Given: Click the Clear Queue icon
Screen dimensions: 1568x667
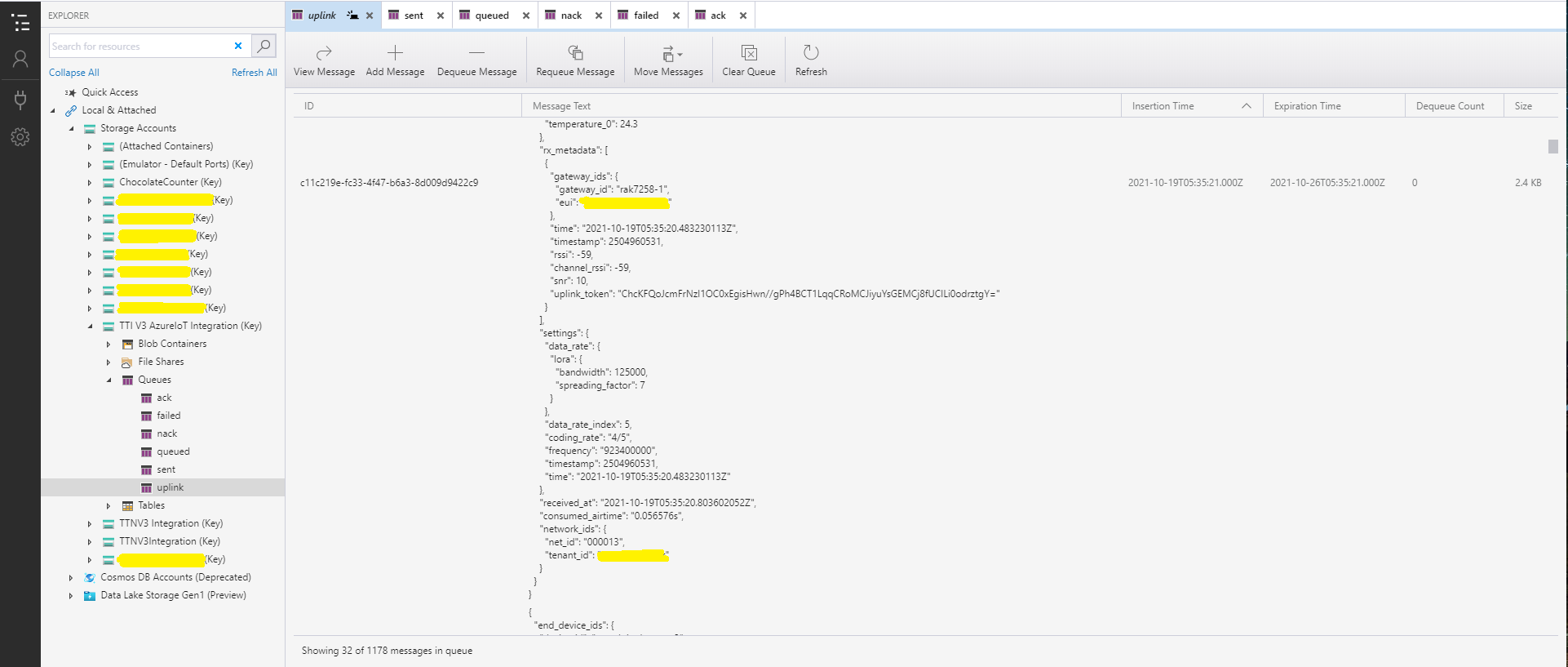Looking at the screenshot, I should (748, 53).
